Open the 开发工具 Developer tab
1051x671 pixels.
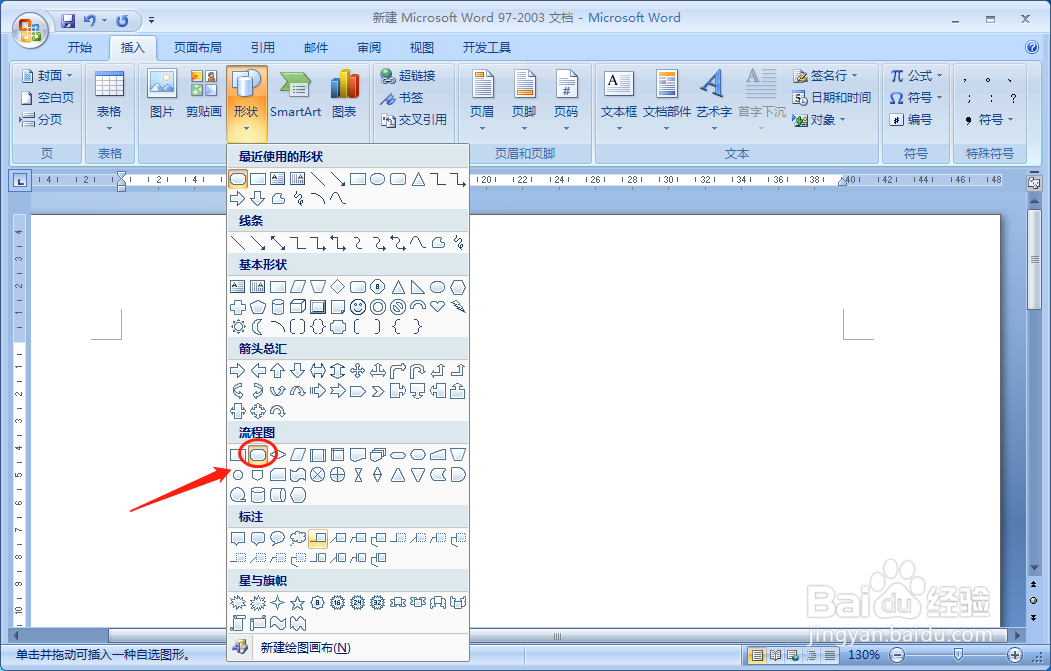pos(487,48)
